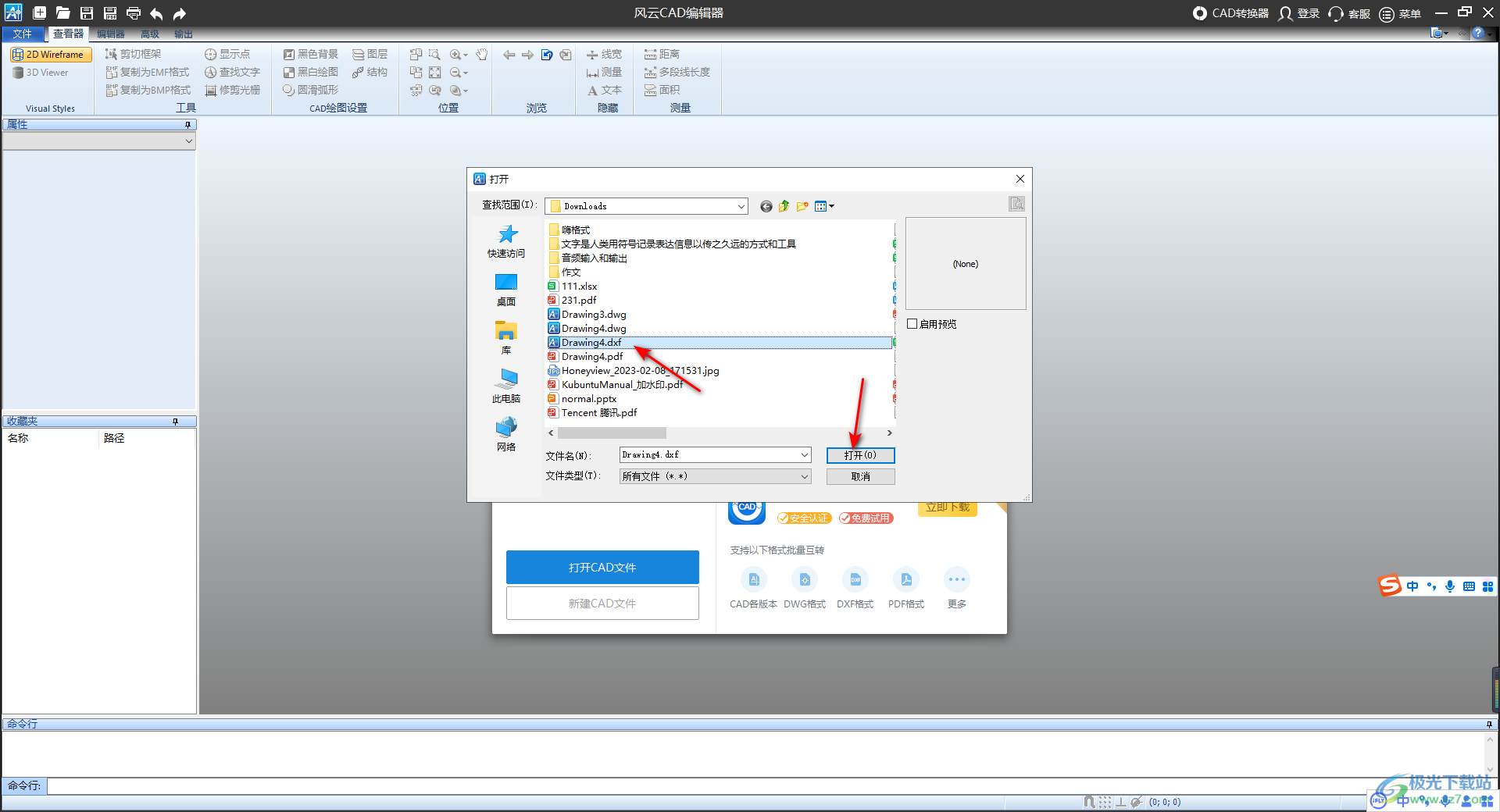This screenshot has height=812, width=1500.
Task: Enable the 启用预览 checkbox
Action: tap(912, 324)
